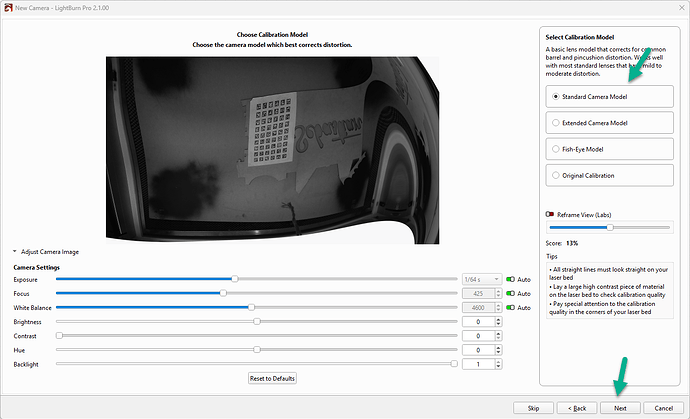Choose the Fish-Eye Model option
This screenshot has width=690, height=419.
[609, 149]
